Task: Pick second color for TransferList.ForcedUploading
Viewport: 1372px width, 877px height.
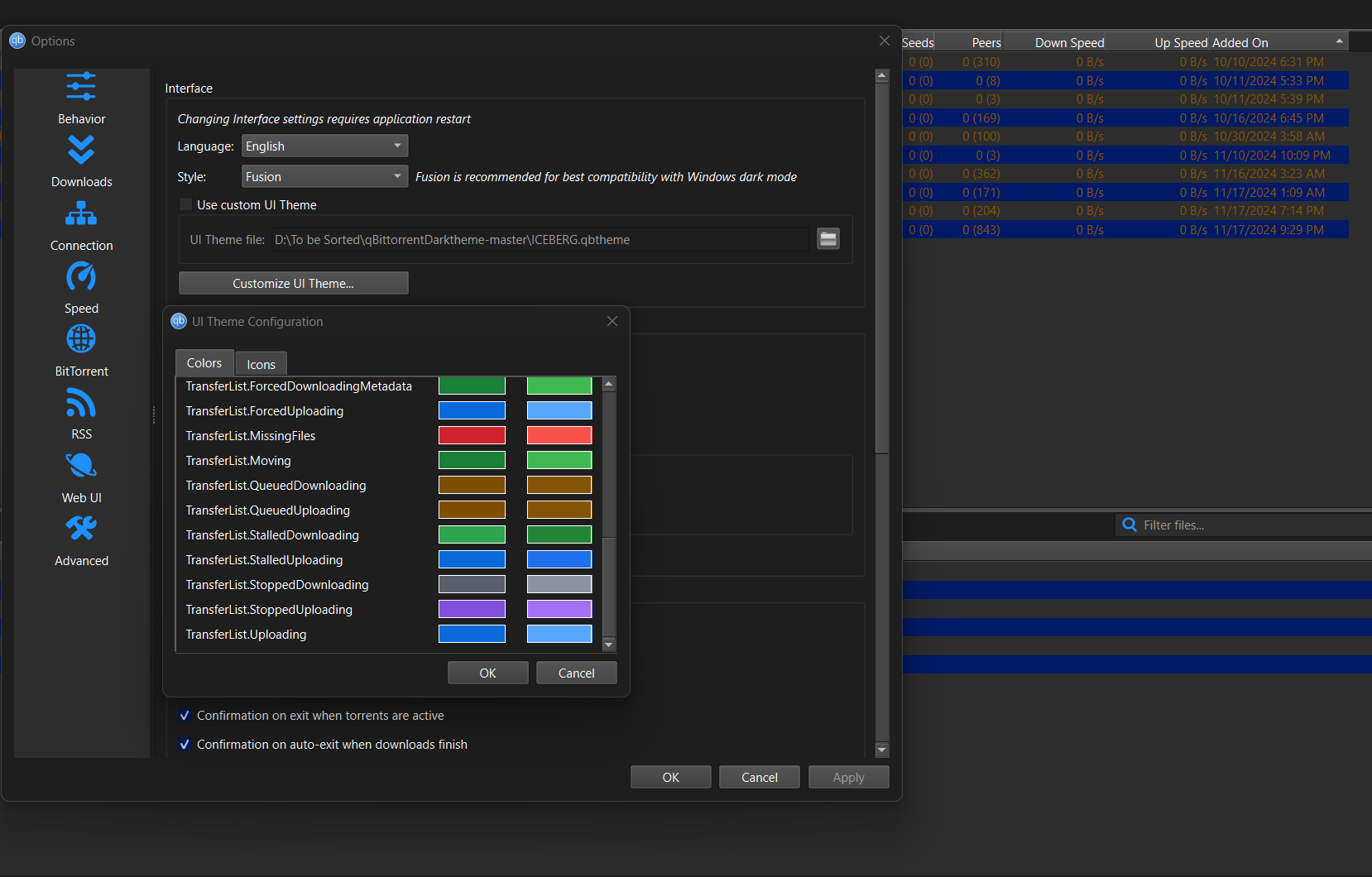Action: tap(559, 410)
